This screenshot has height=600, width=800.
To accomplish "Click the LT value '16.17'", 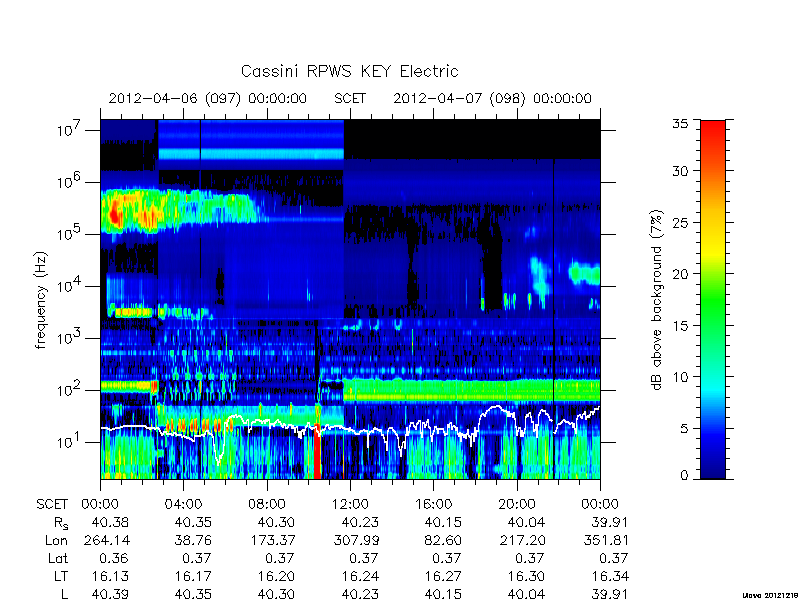I will (193, 577).
